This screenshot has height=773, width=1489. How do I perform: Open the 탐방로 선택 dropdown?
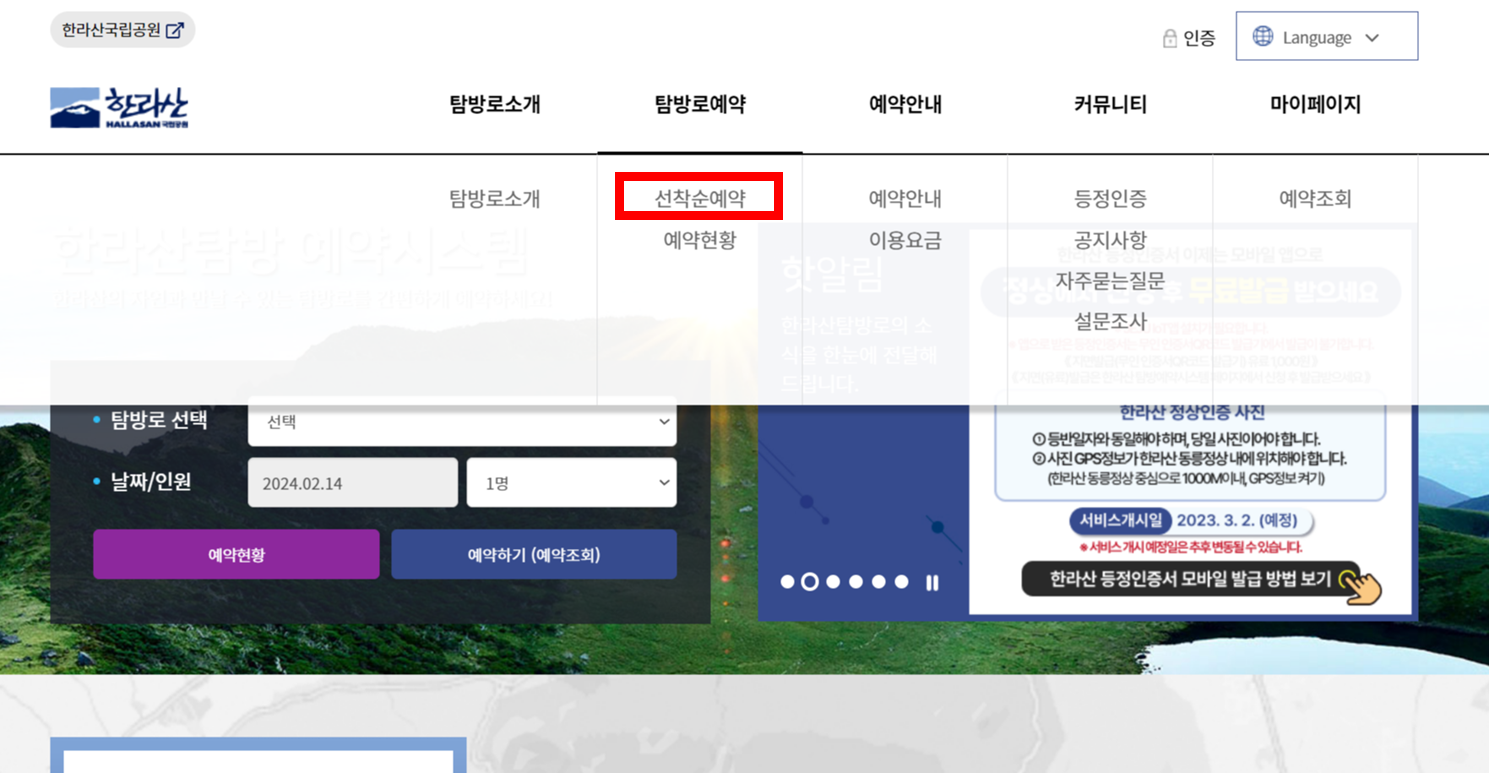(462, 422)
